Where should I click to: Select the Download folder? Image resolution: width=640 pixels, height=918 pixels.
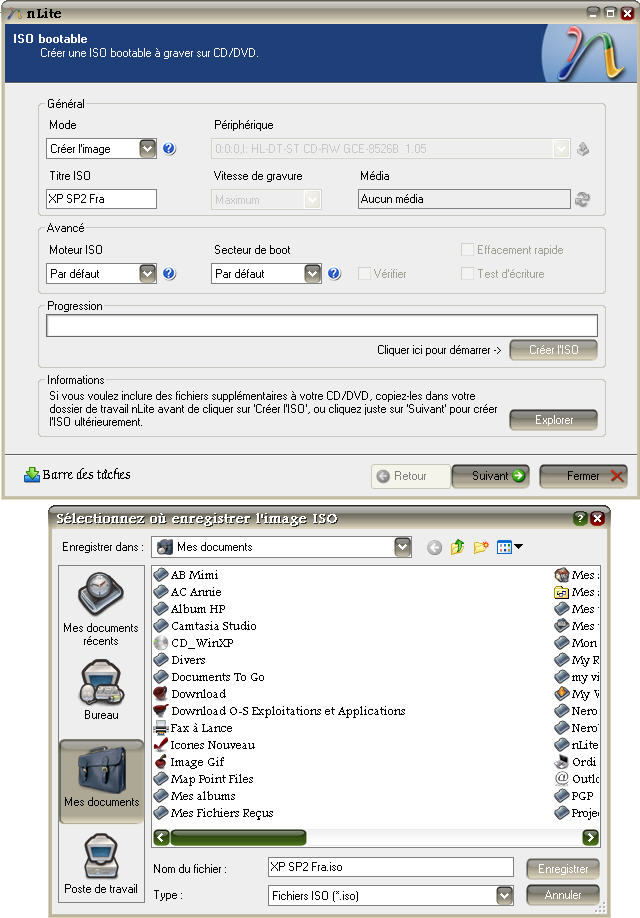[x=190, y=694]
